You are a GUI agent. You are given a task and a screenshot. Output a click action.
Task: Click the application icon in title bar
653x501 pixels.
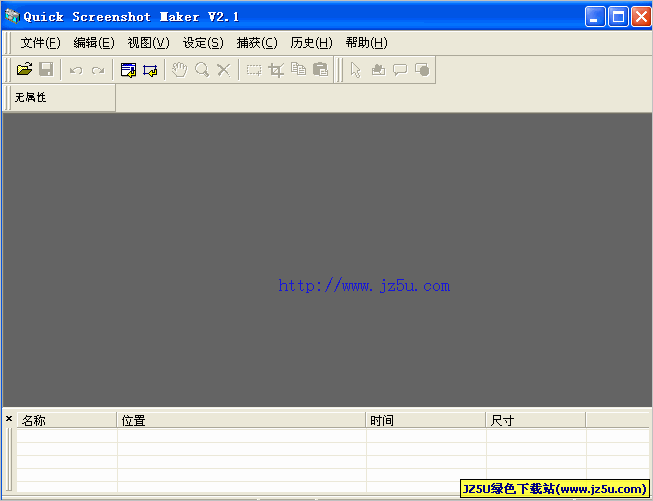pyautogui.click(x=12, y=16)
